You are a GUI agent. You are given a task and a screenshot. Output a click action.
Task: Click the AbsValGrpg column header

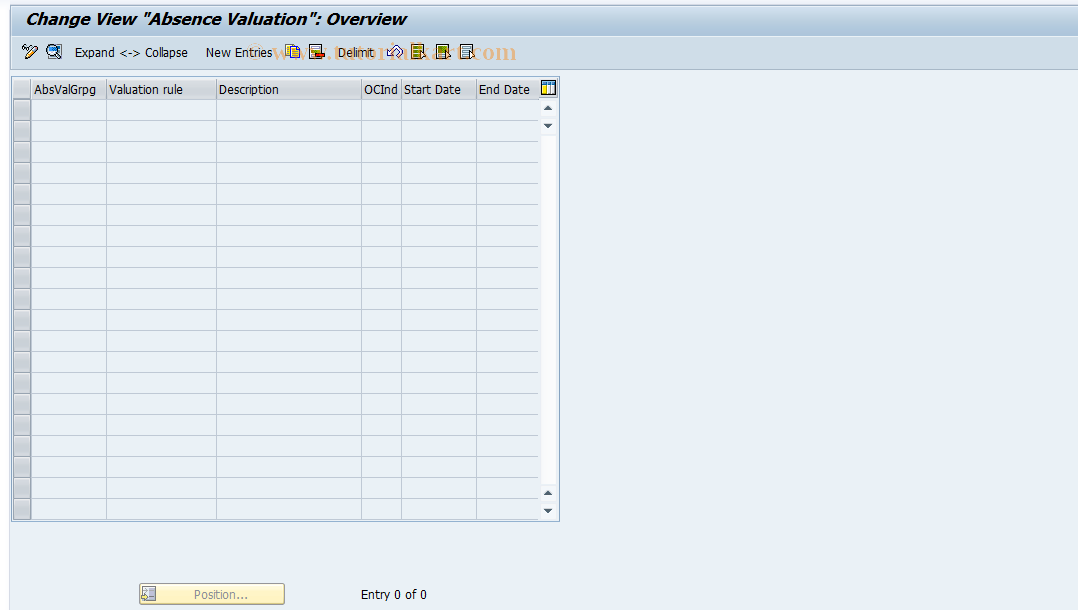pos(69,89)
